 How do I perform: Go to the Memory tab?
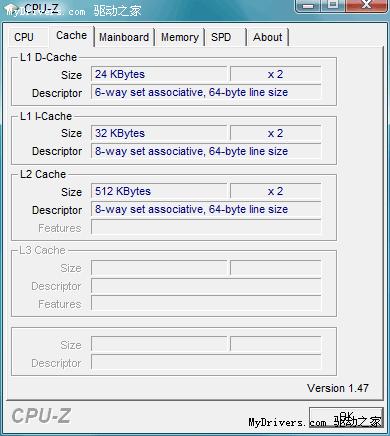coord(180,37)
